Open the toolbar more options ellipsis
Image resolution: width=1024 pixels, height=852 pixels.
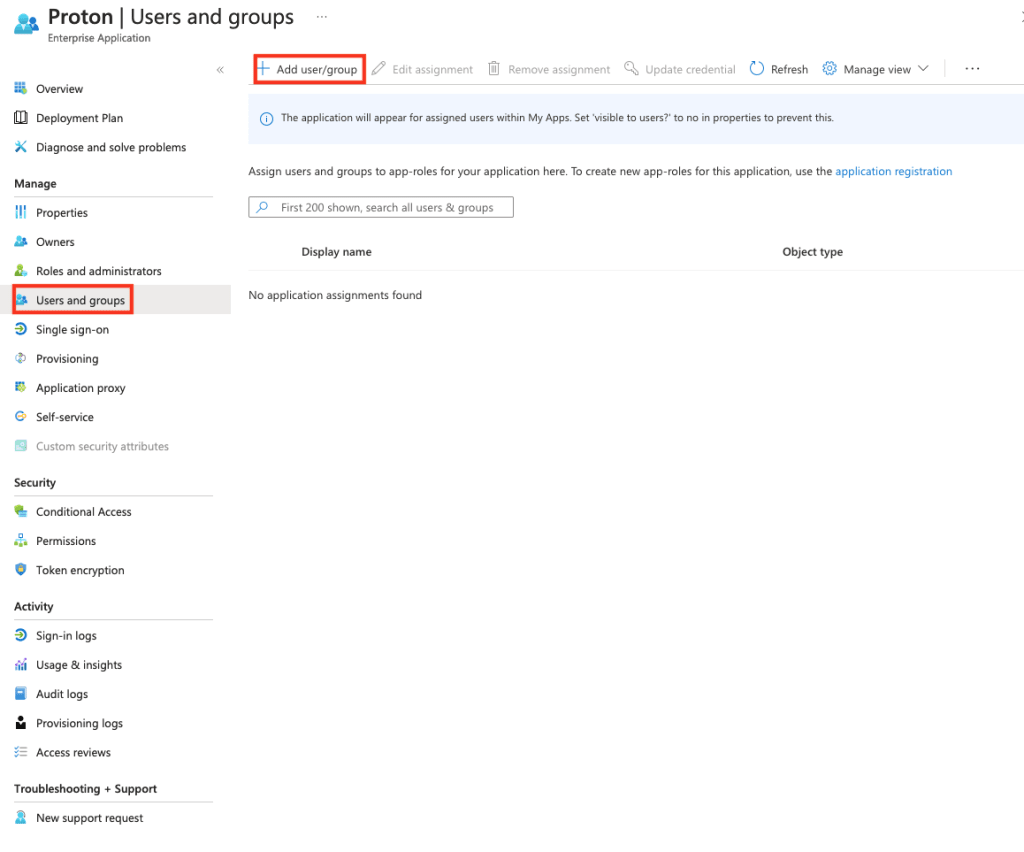972,69
